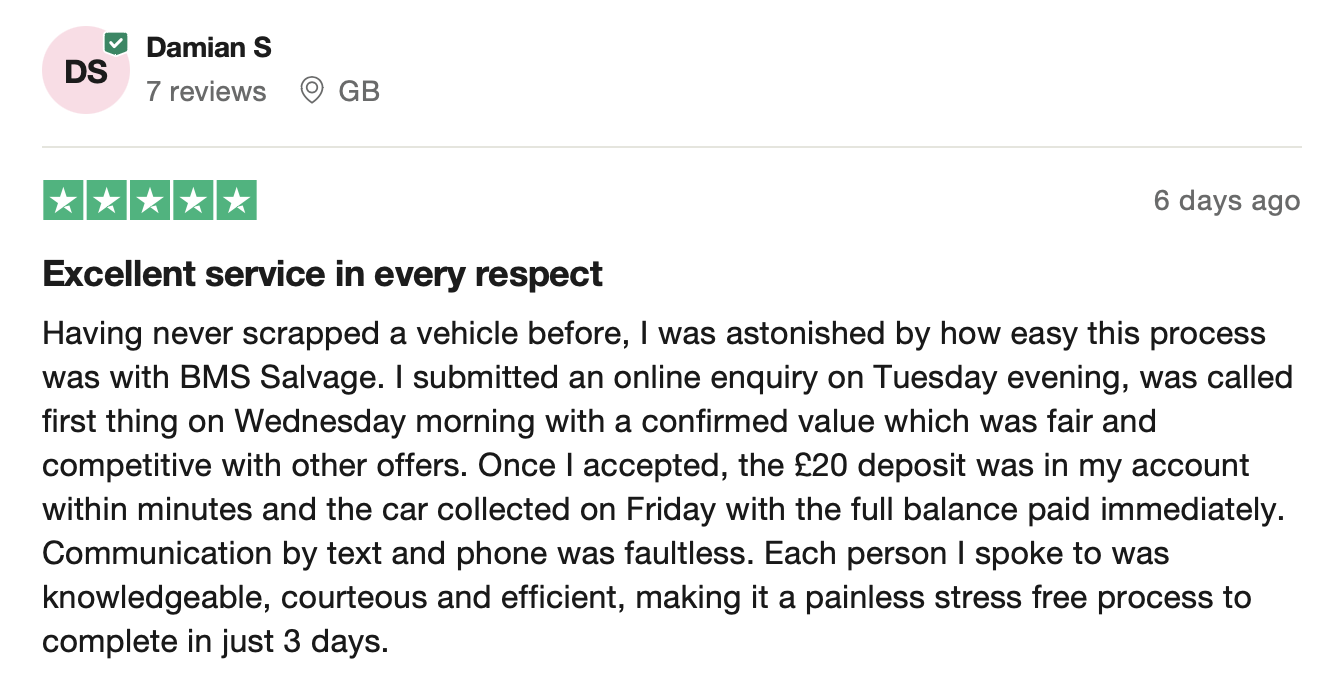Select the first green rating star
The image size is (1336, 678).
64,201
